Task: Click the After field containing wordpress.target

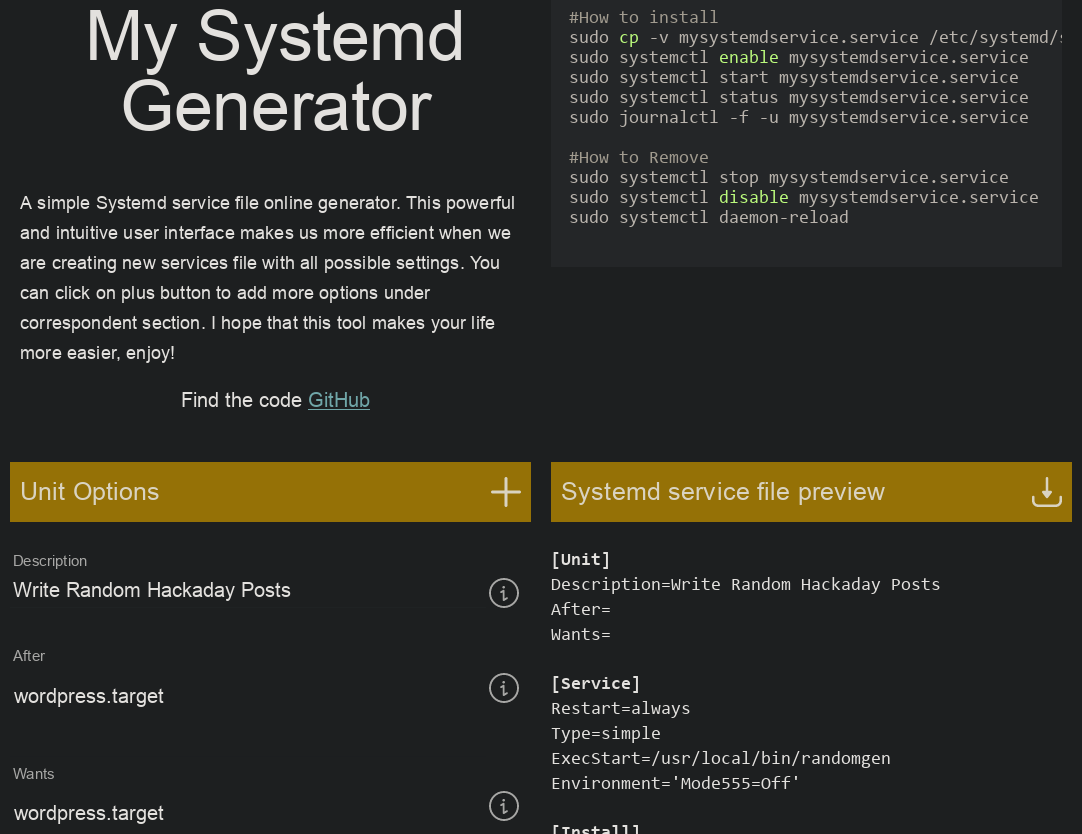Action: click(240, 696)
